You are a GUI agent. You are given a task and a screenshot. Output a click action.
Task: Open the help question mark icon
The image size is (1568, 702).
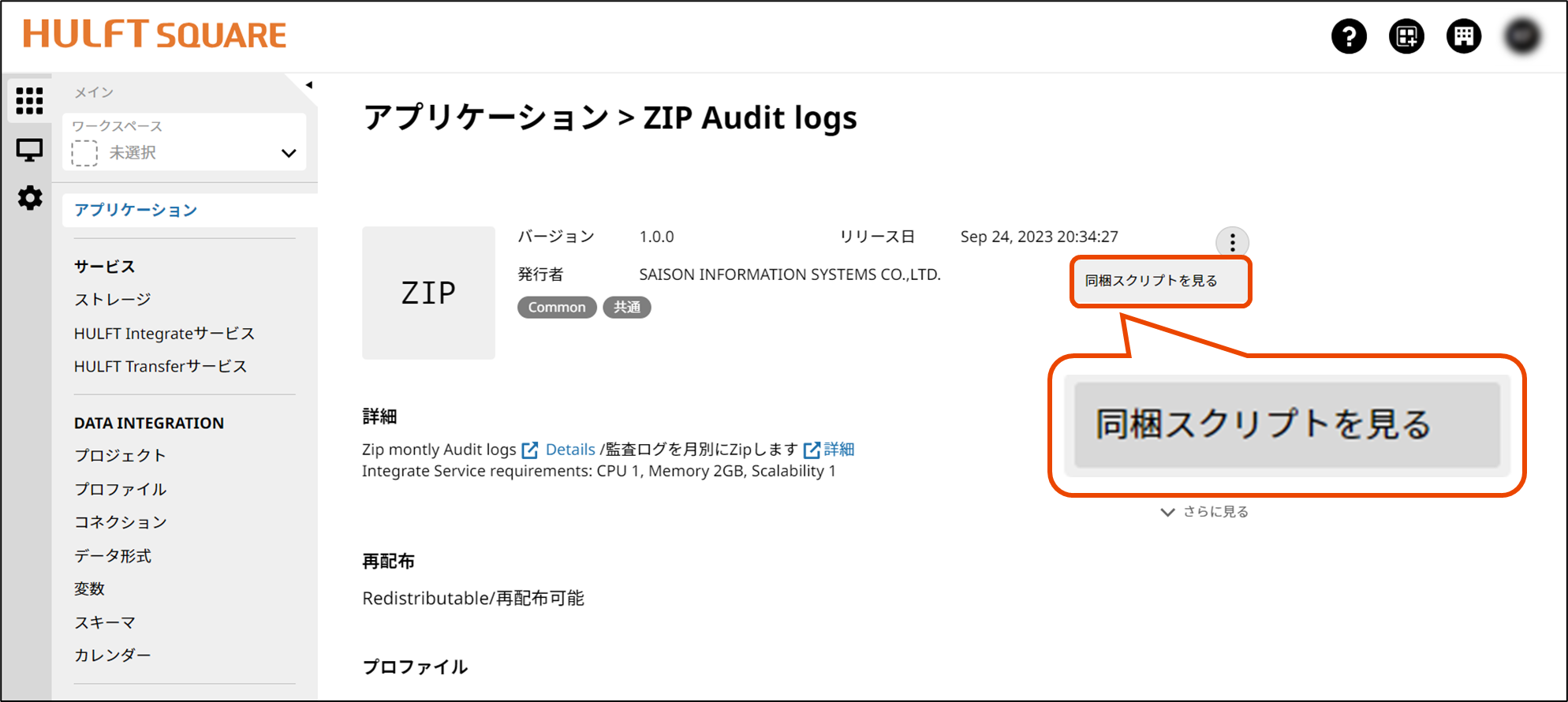pos(1349,36)
